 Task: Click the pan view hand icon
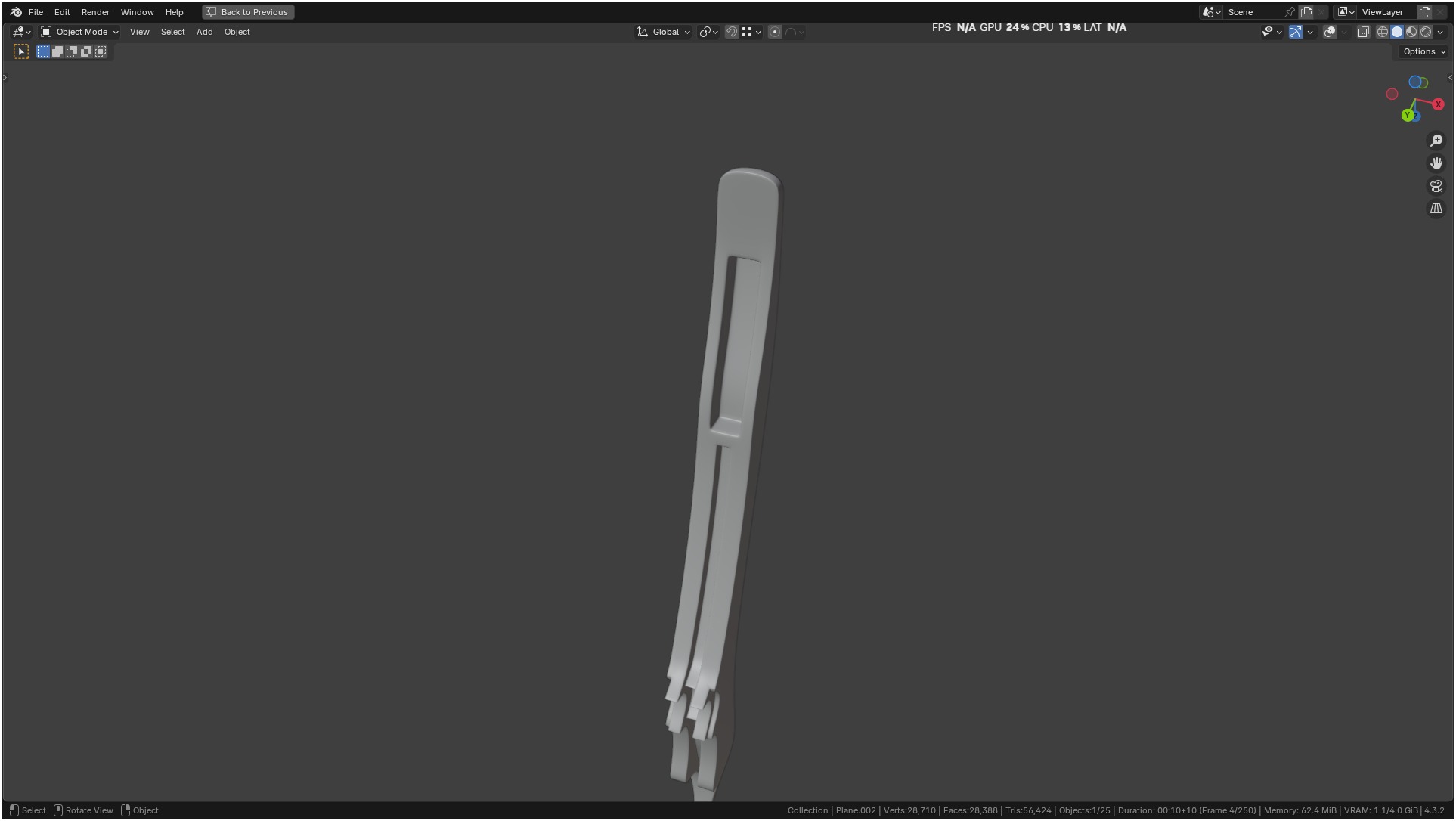pyautogui.click(x=1436, y=163)
